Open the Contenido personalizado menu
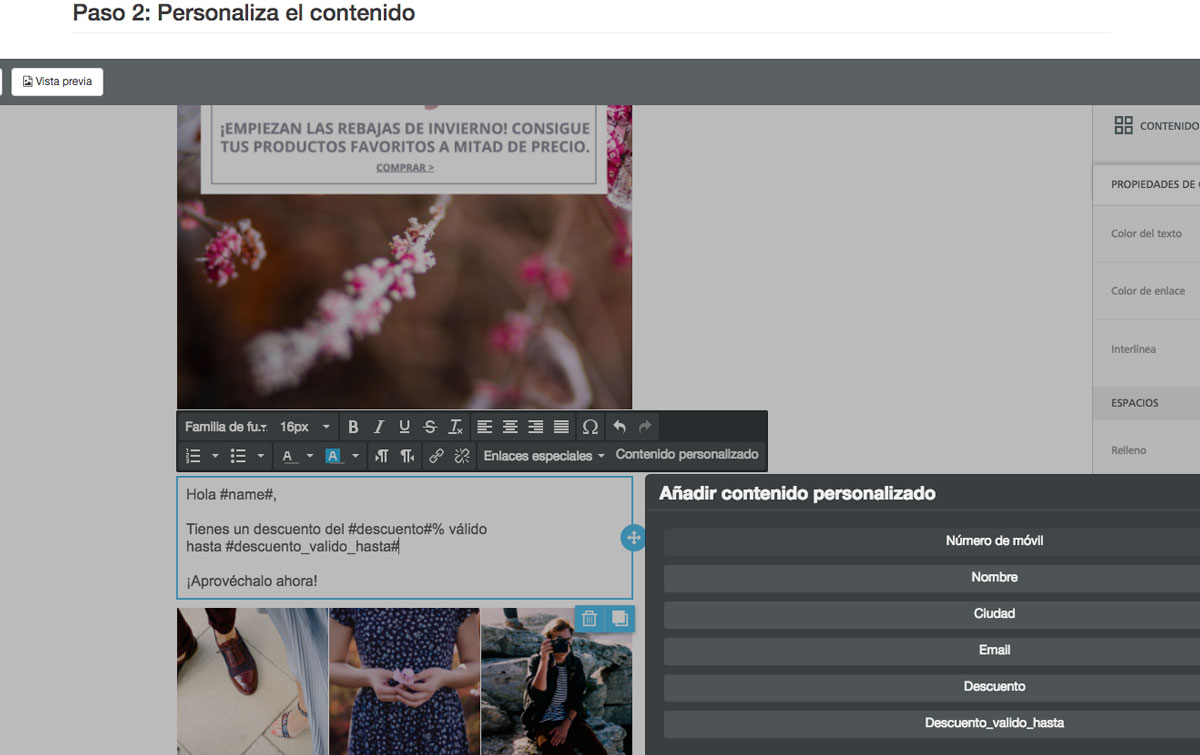Screen dimensions: 1200x755 point(687,455)
